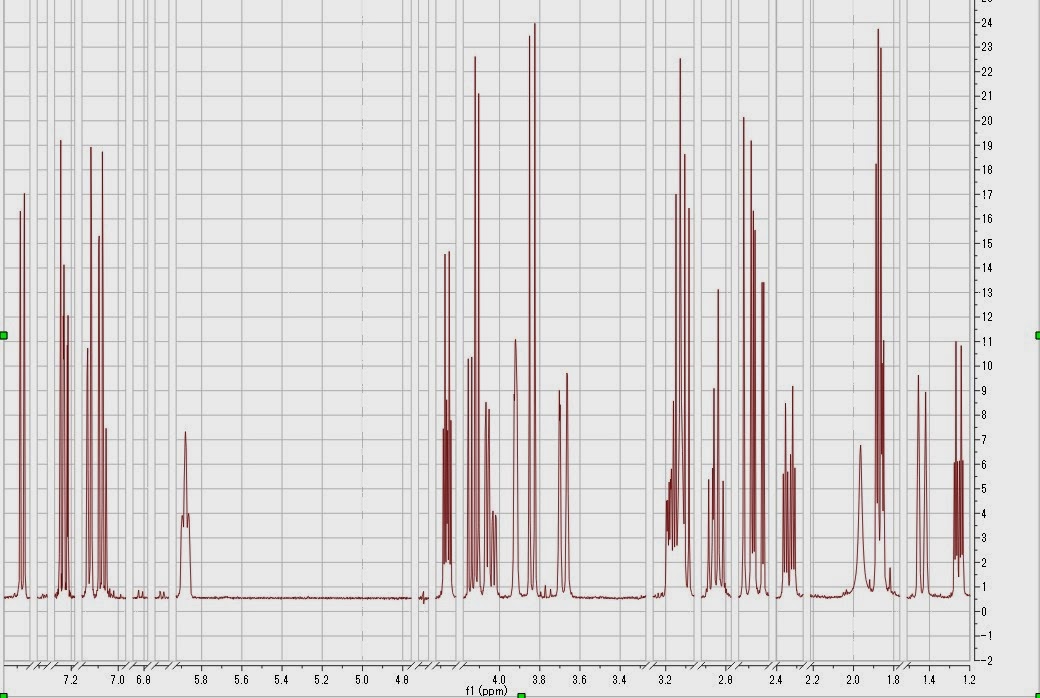Click the '5.8' tick label on the ppm axis
Viewport: 1040px width, 698px height.
pyautogui.click(x=200, y=680)
